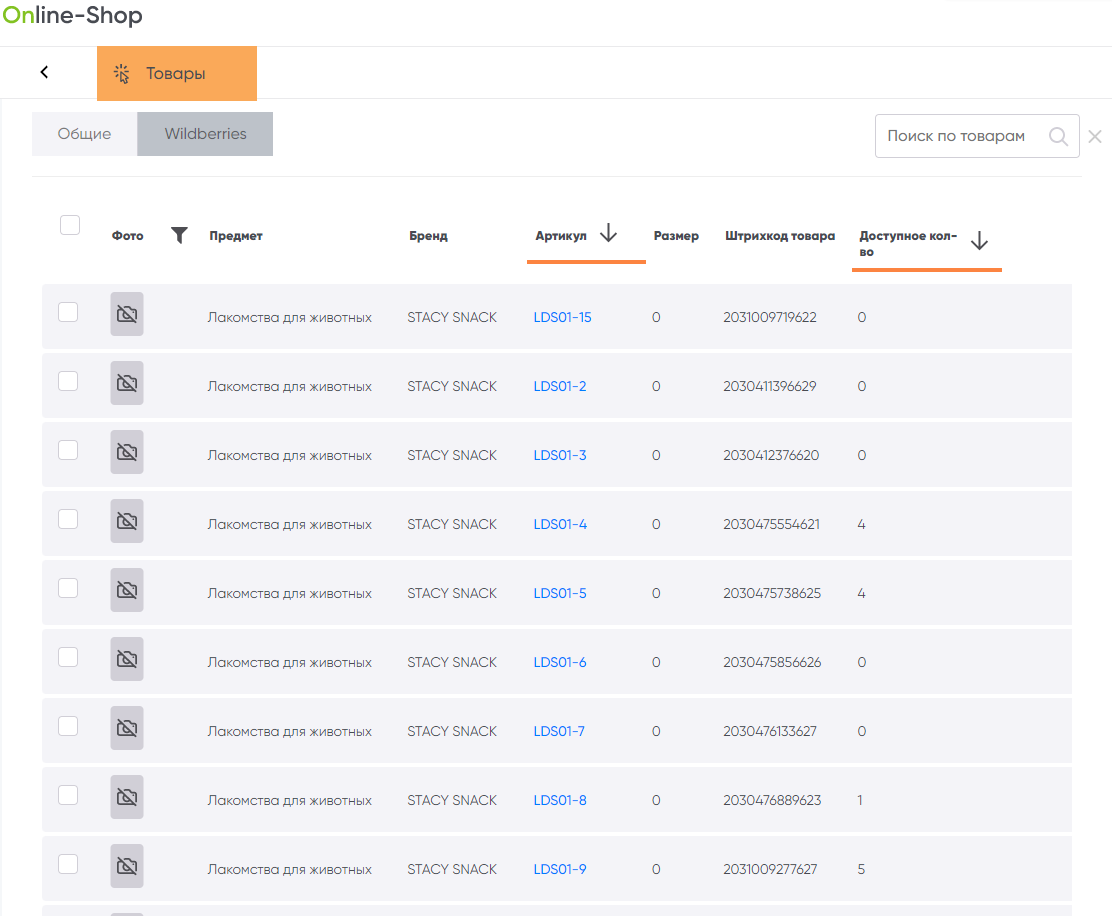
Task: Click the Доступное кол-во header label
Action: coord(908,243)
